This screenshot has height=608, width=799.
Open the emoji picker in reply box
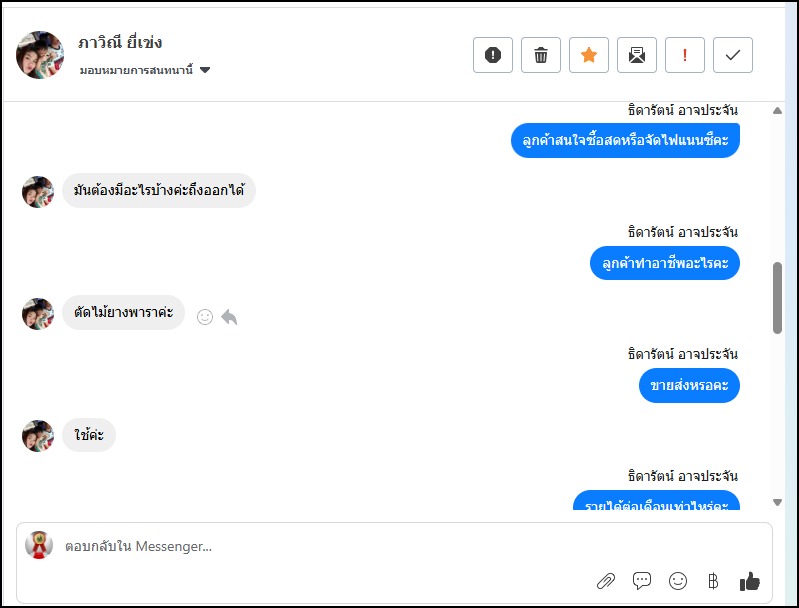(x=678, y=581)
